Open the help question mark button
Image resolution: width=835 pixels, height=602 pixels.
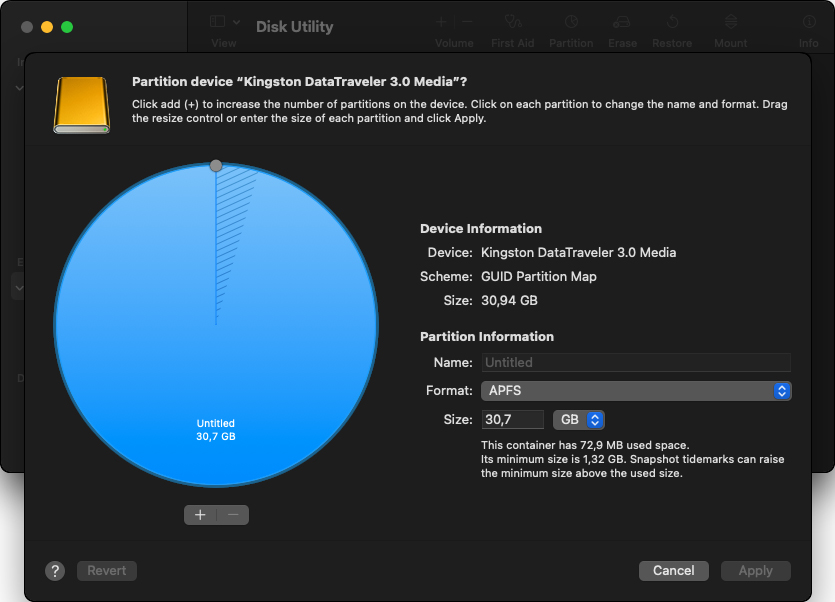click(55, 570)
